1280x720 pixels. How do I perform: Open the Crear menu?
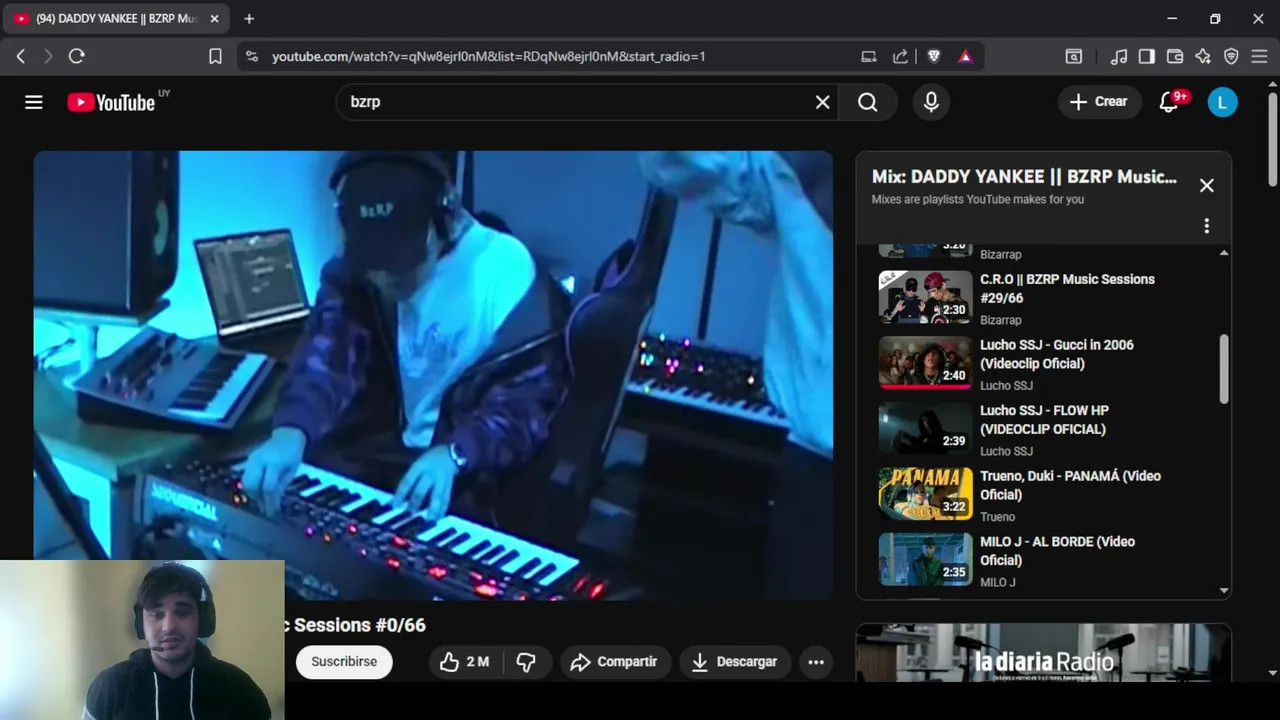1099,102
